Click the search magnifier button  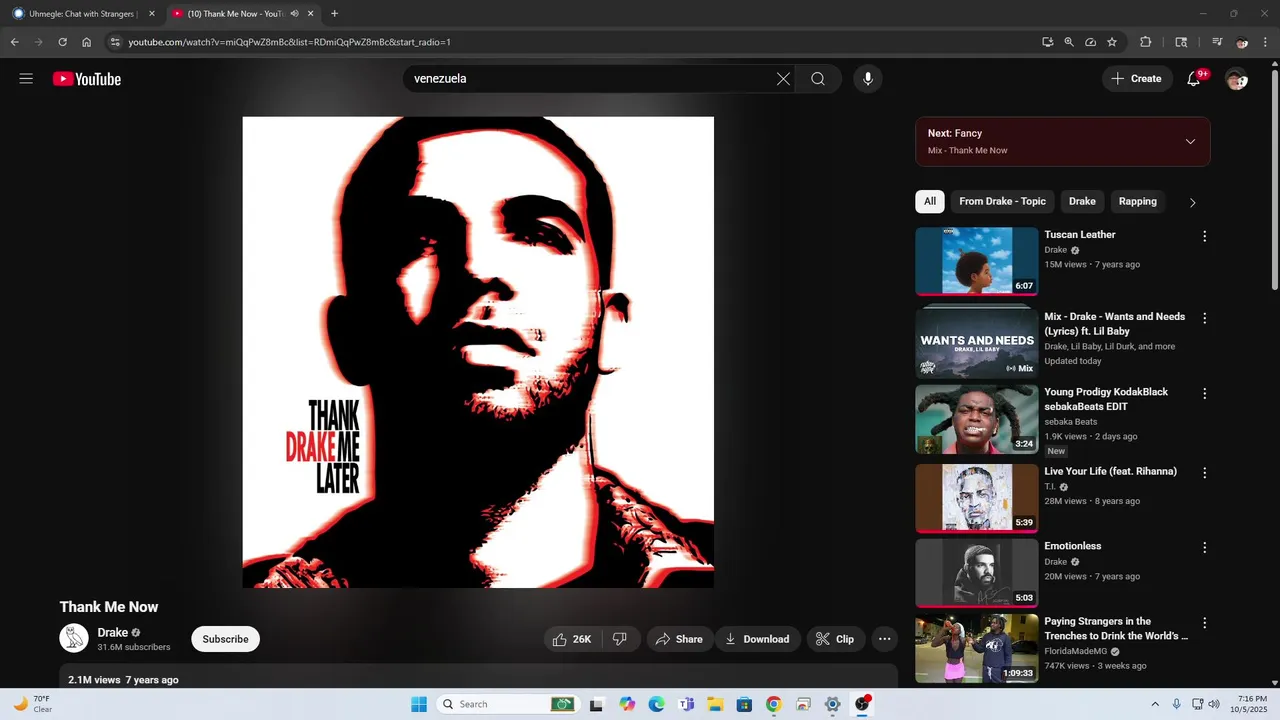click(818, 79)
